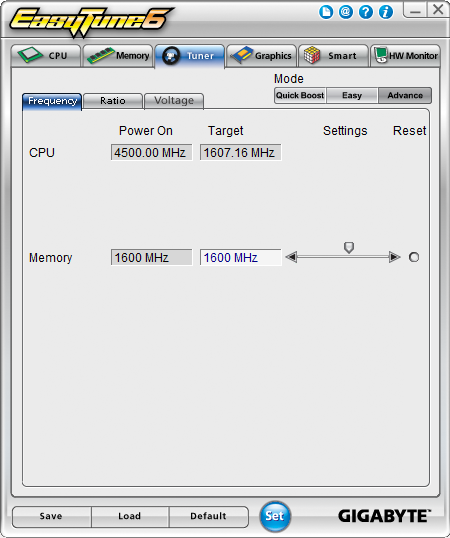The width and height of the screenshot is (450, 538).
Task: Open the CPU tab
Action: tap(46, 56)
